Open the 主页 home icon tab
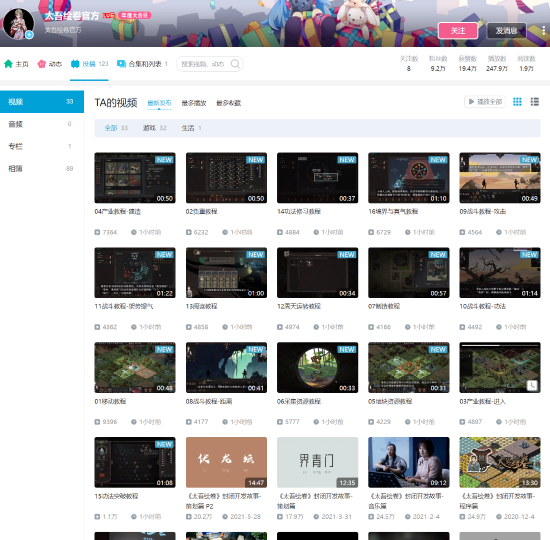 pos(8,64)
